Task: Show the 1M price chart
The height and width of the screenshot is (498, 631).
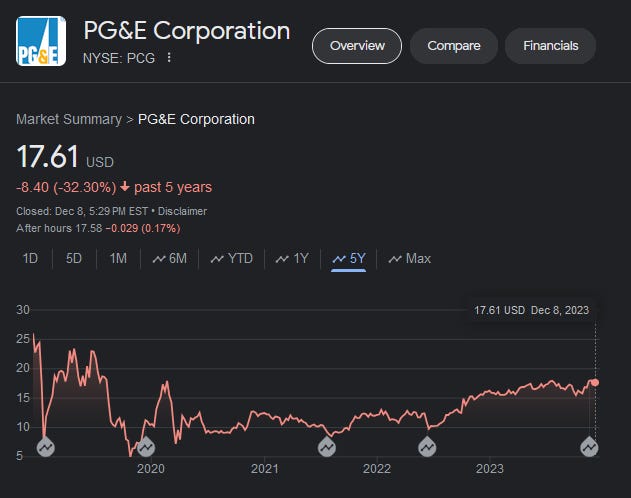Action: click(x=118, y=259)
